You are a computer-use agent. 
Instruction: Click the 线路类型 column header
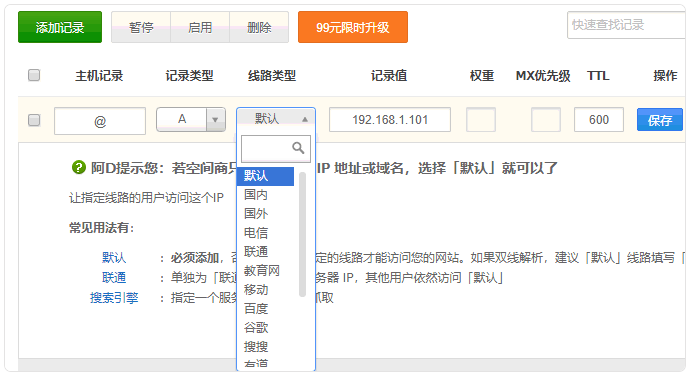point(272,76)
